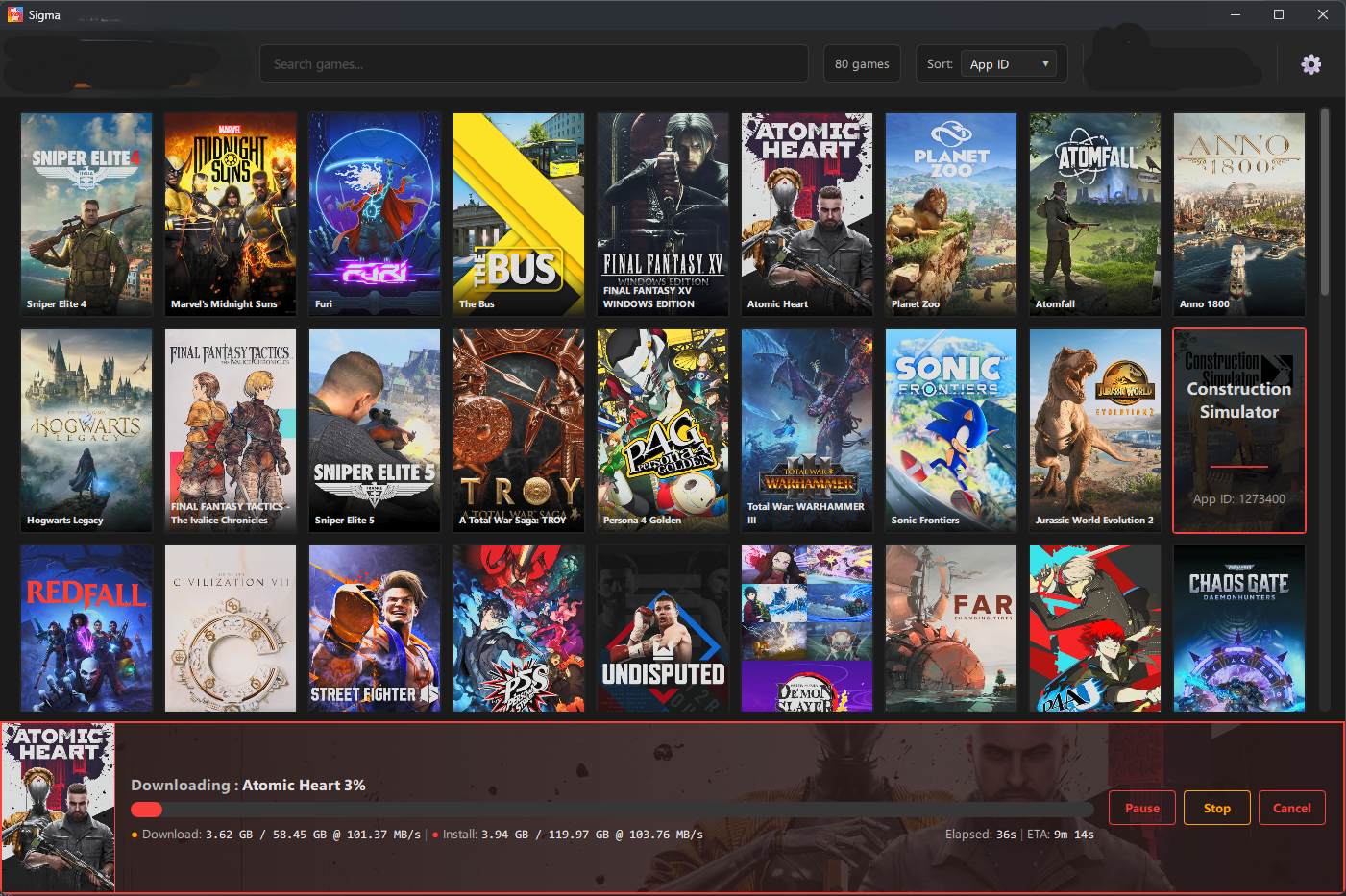The image size is (1346, 896).
Task: Click the 'Sort:' label
Action: pos(940,64)
